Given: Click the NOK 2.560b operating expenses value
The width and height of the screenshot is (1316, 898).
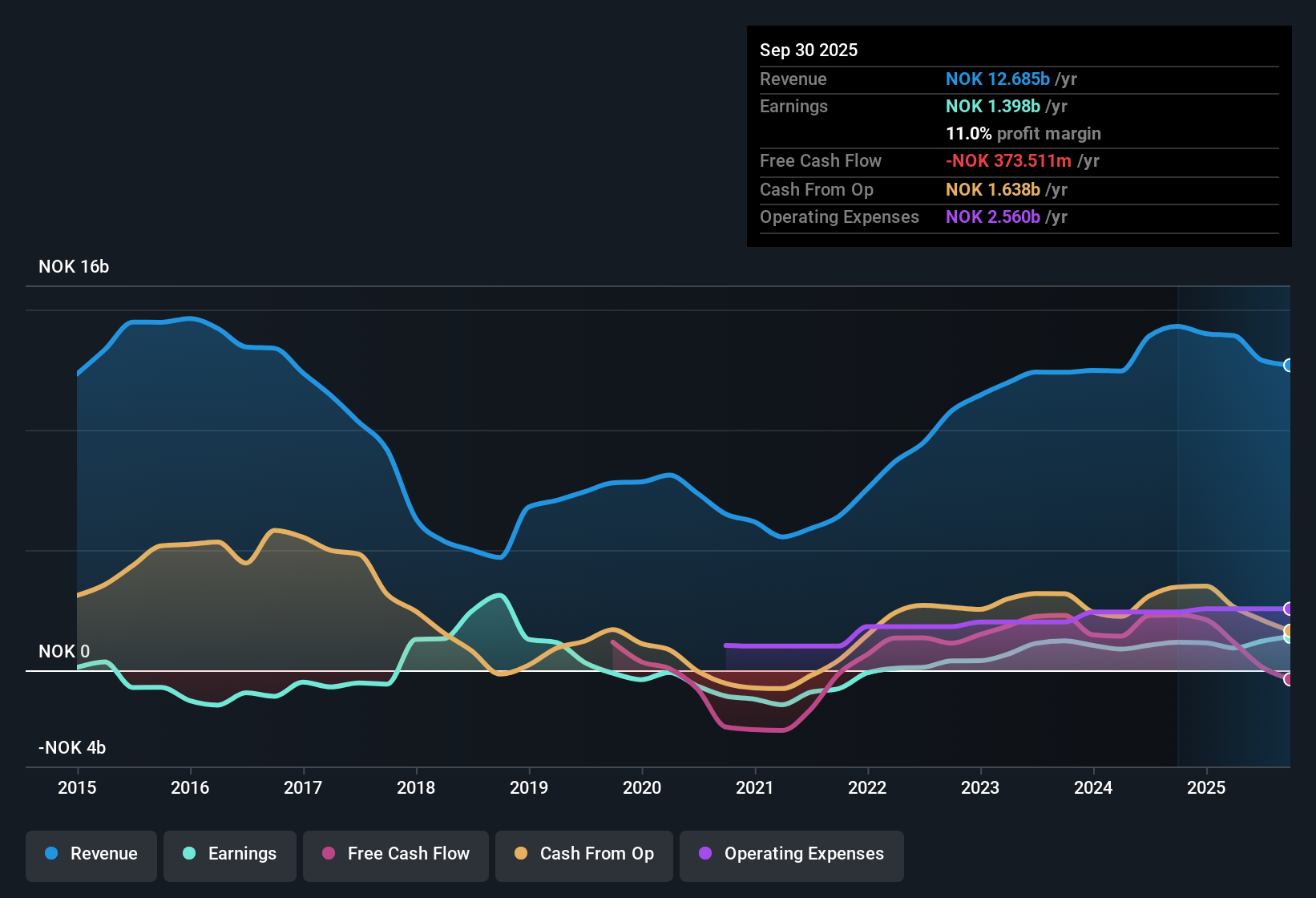Looking at the screenshot, I should [x=993, y=216].
